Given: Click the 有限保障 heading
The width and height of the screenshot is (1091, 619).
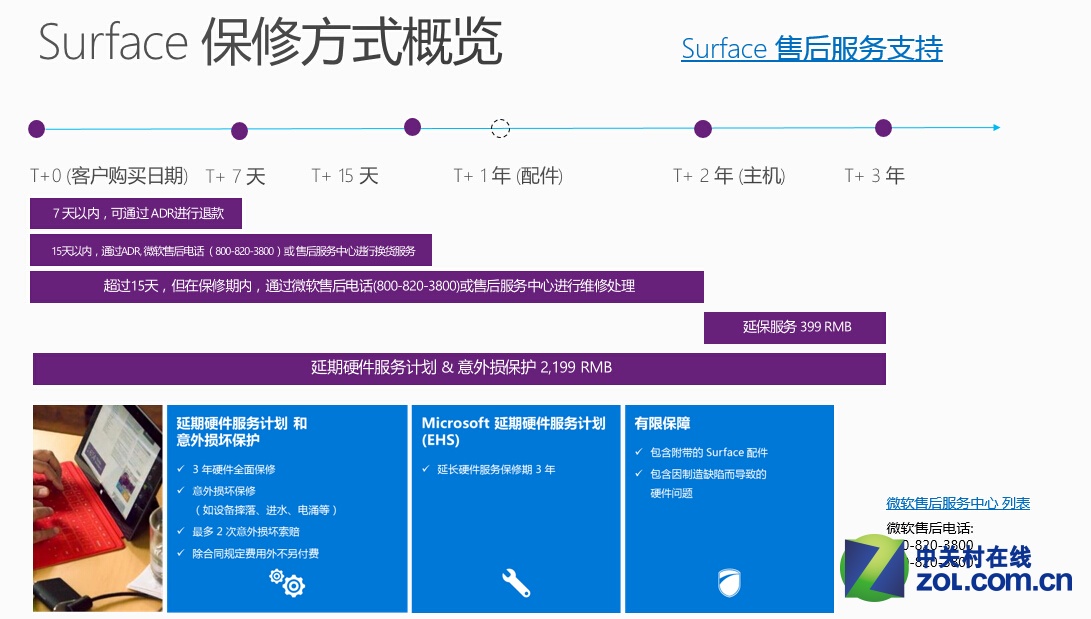Looking at the screenshot, I should click(x=662, y=423).
